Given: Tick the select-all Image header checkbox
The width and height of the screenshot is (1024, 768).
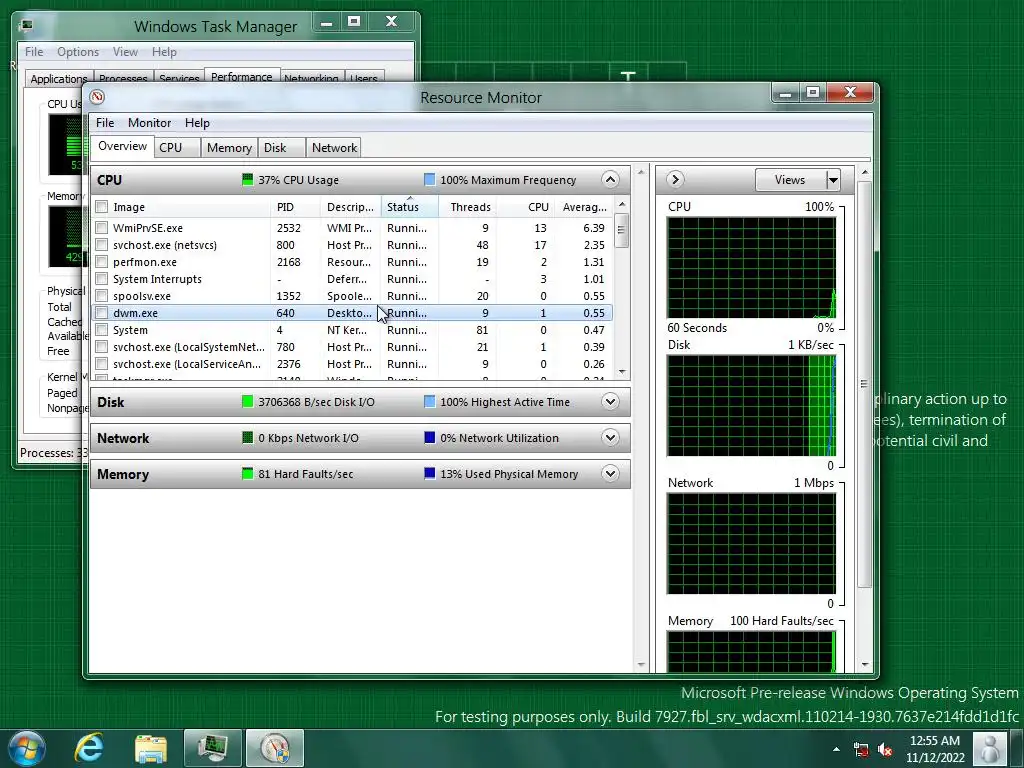Looking at the screenshot, I should pos(101,207).
